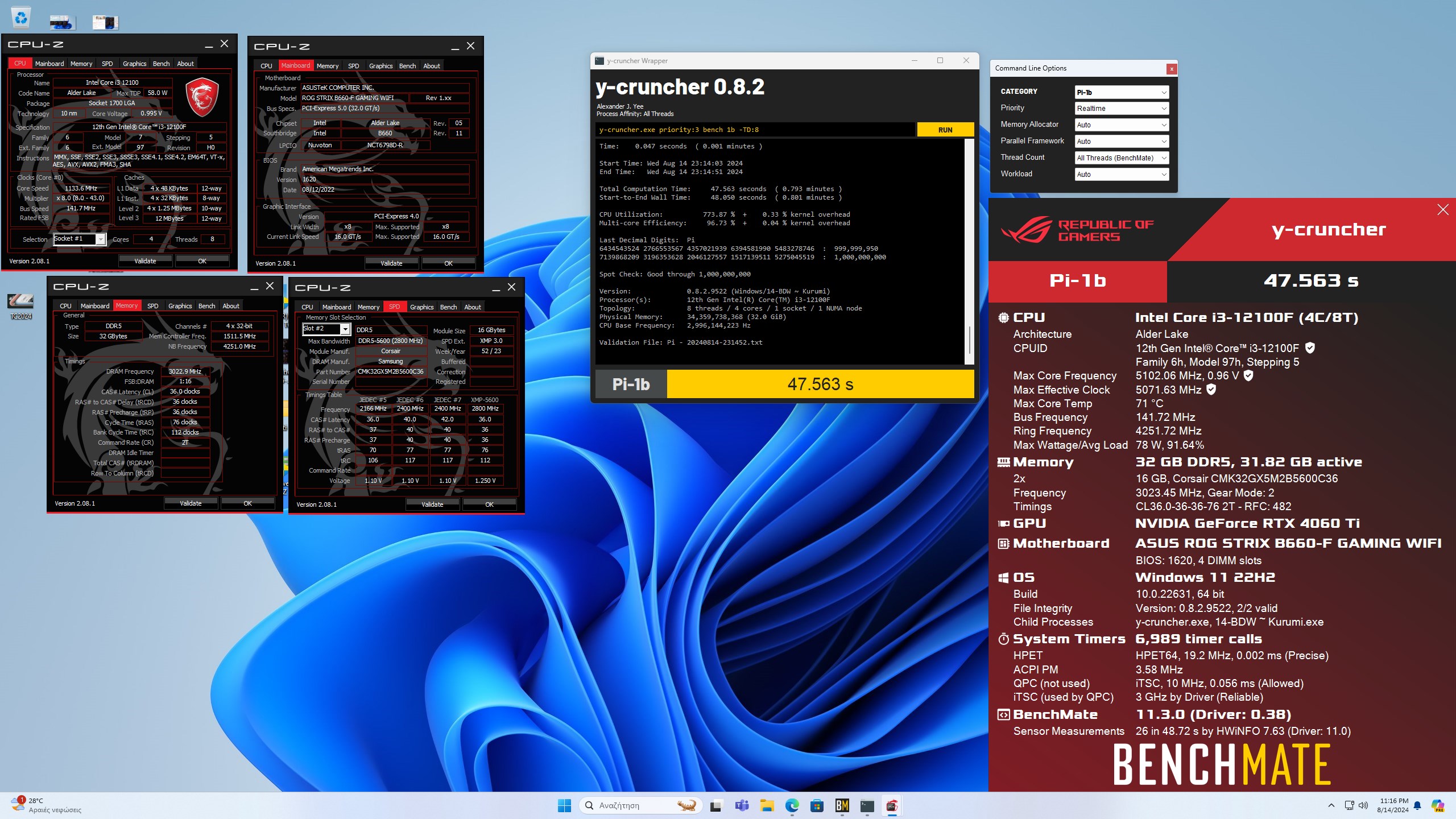Switch to Graphics tab in CPU-Z Mainboard window
The image size is (1456, 819).
[380, 66]
